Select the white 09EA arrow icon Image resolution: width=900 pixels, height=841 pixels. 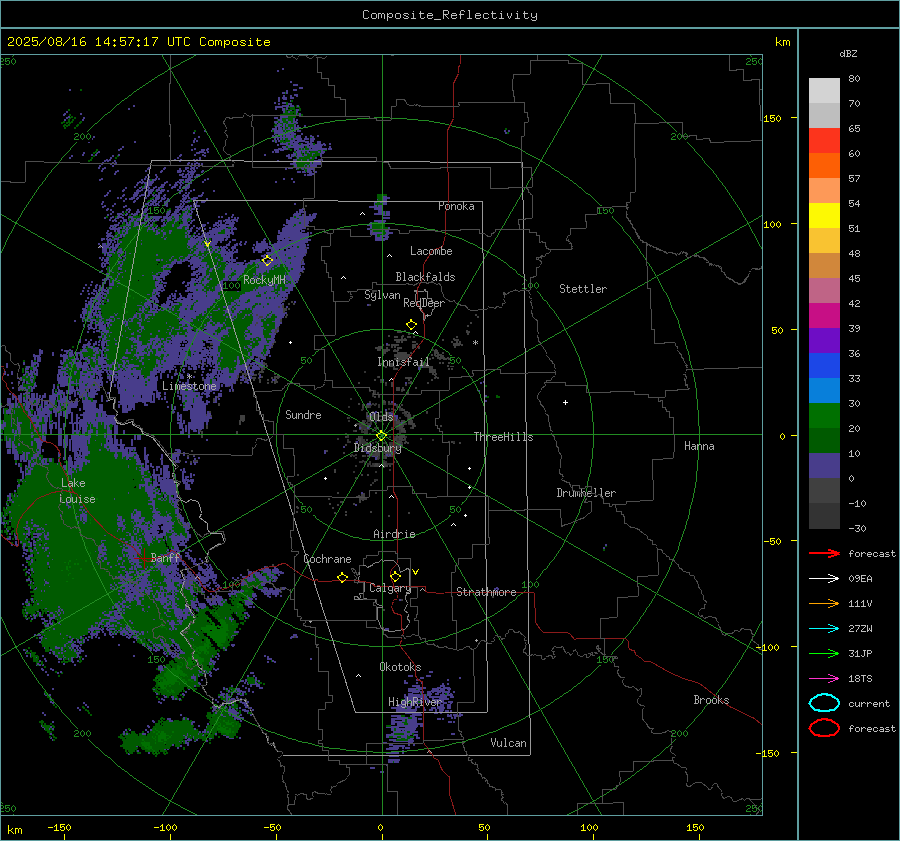click(x=824, y=579)
